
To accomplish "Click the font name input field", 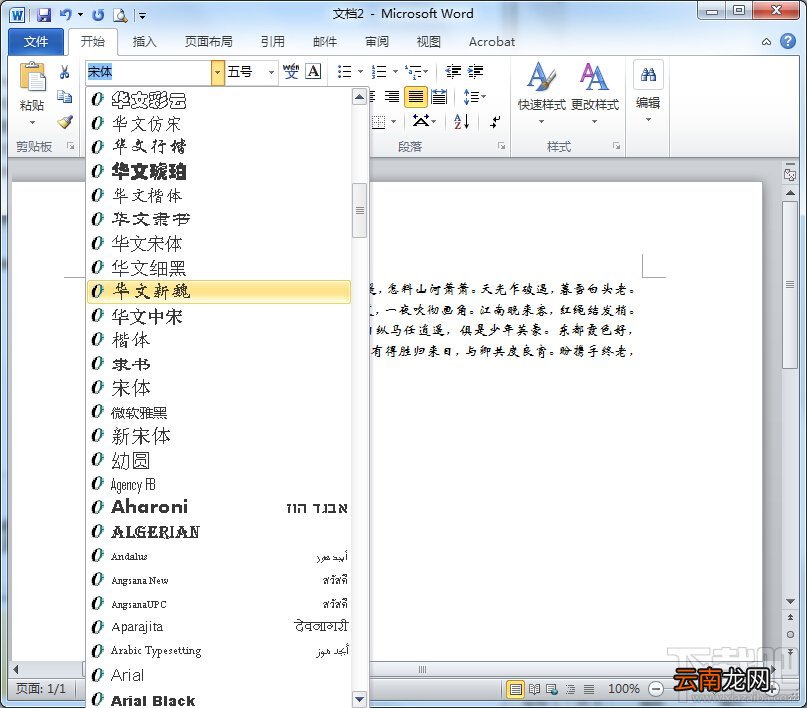I will pos(148,72).
